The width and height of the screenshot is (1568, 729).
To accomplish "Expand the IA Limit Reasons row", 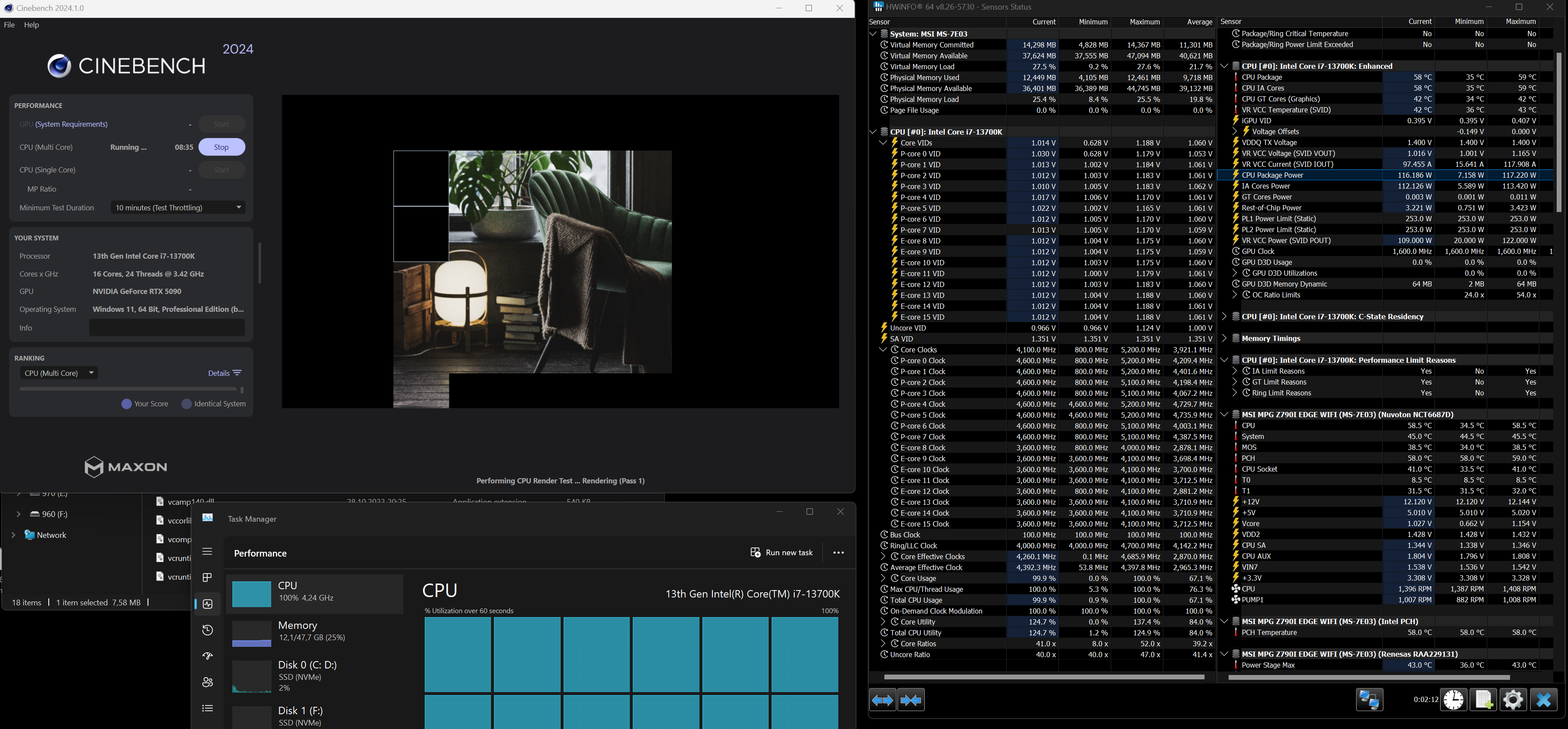I will pyautogui.click(x=1235, y=371).
